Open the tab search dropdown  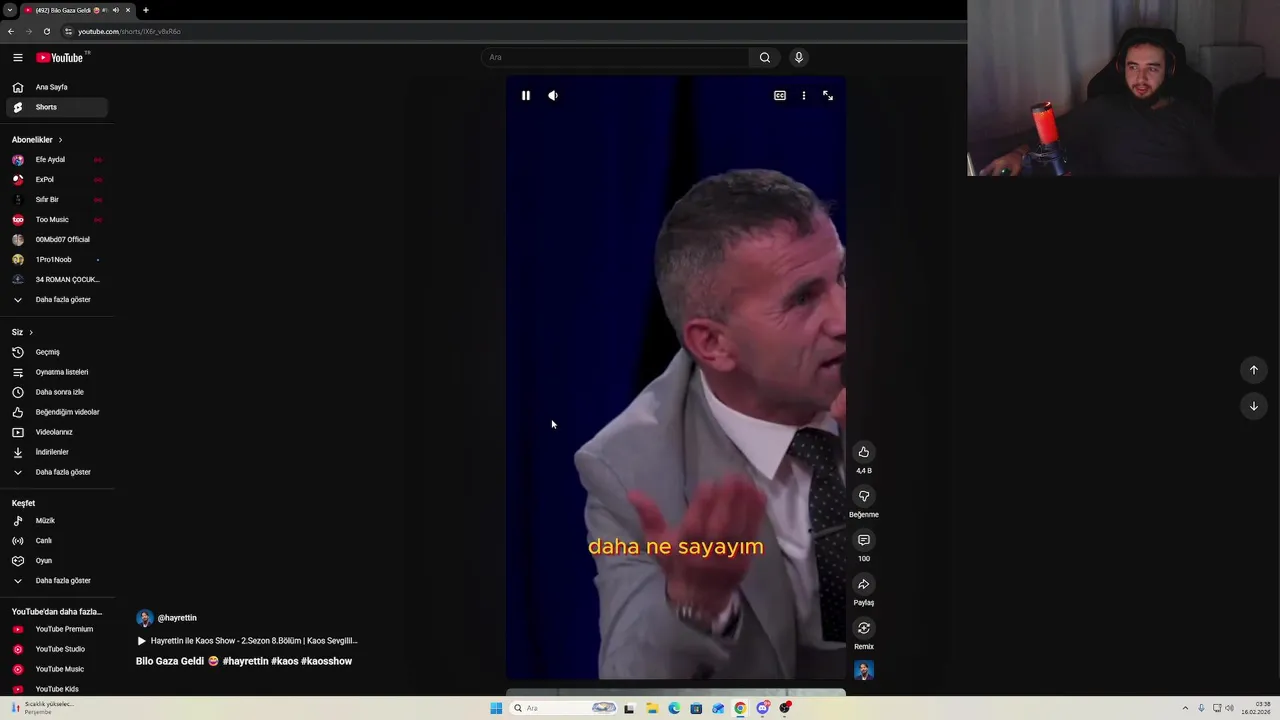tap(8, 10)
